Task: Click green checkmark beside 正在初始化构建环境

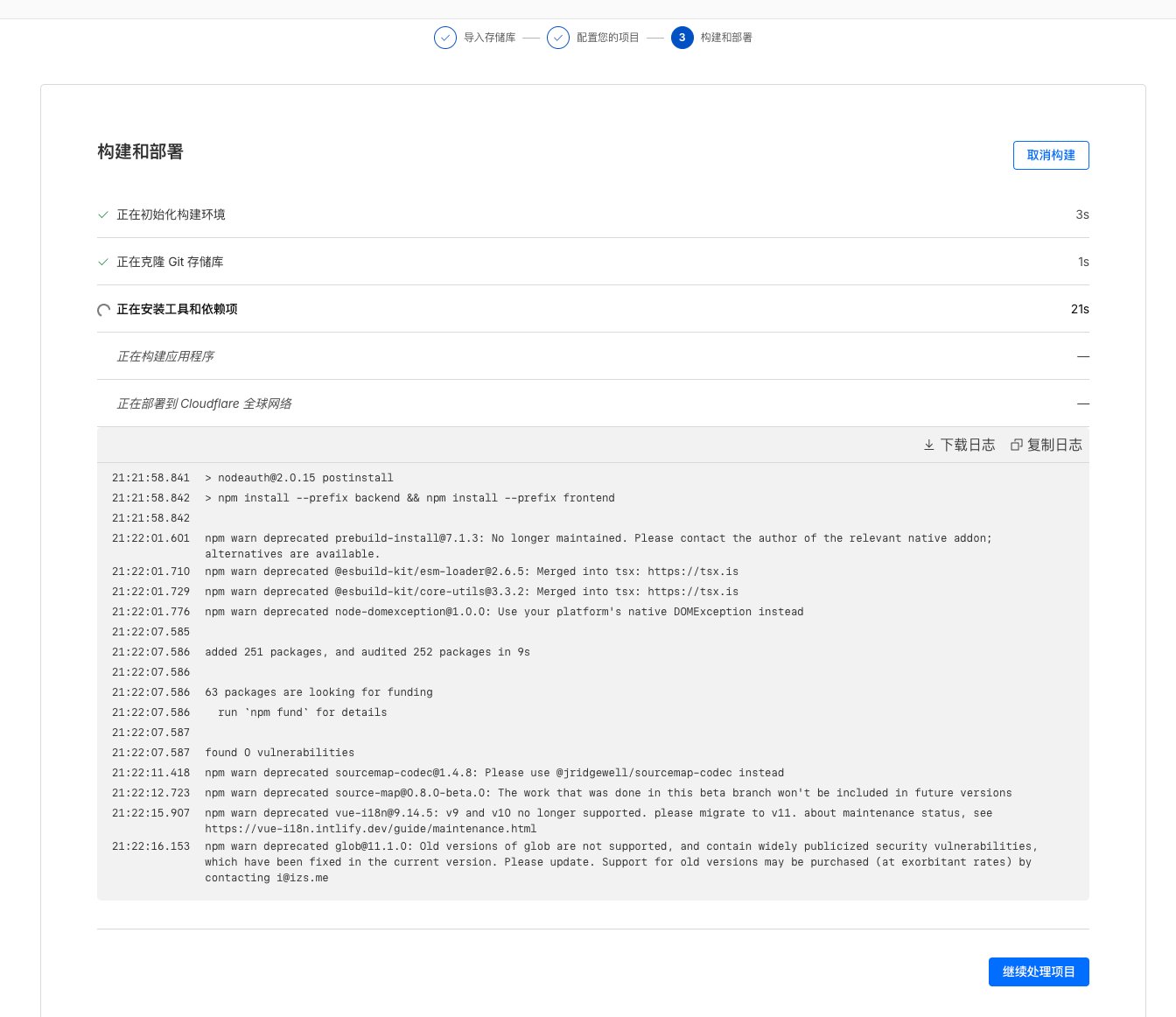Action: tap(103, 214)
